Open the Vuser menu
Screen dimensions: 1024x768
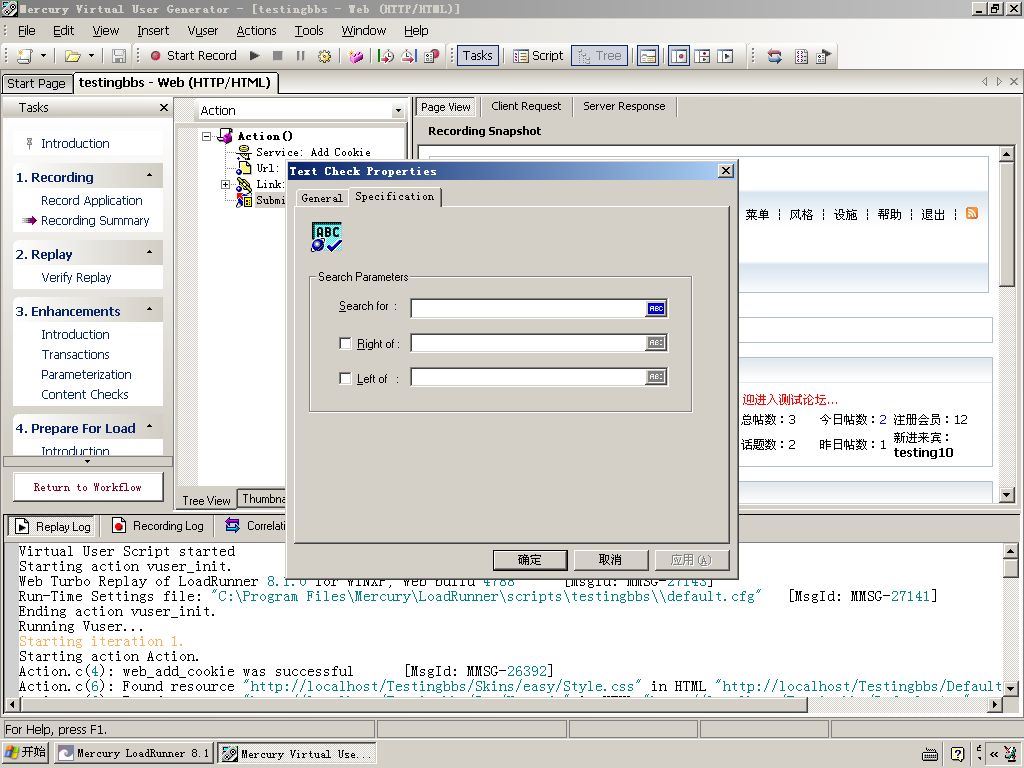coord(203,31)
